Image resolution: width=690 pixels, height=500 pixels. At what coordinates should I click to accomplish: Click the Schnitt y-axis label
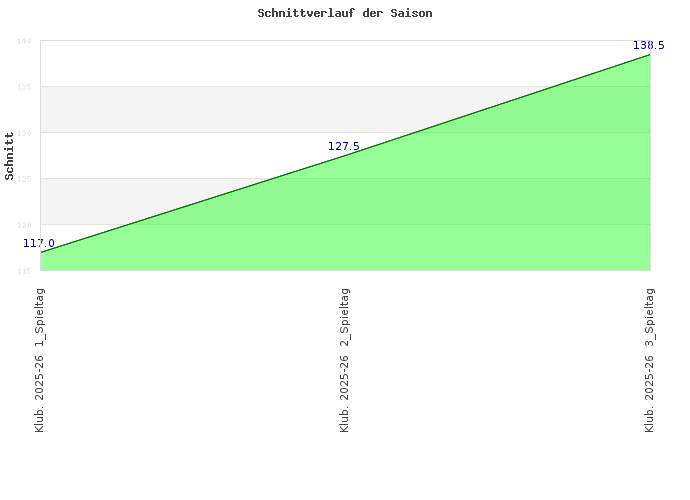[x=10, y=156]
